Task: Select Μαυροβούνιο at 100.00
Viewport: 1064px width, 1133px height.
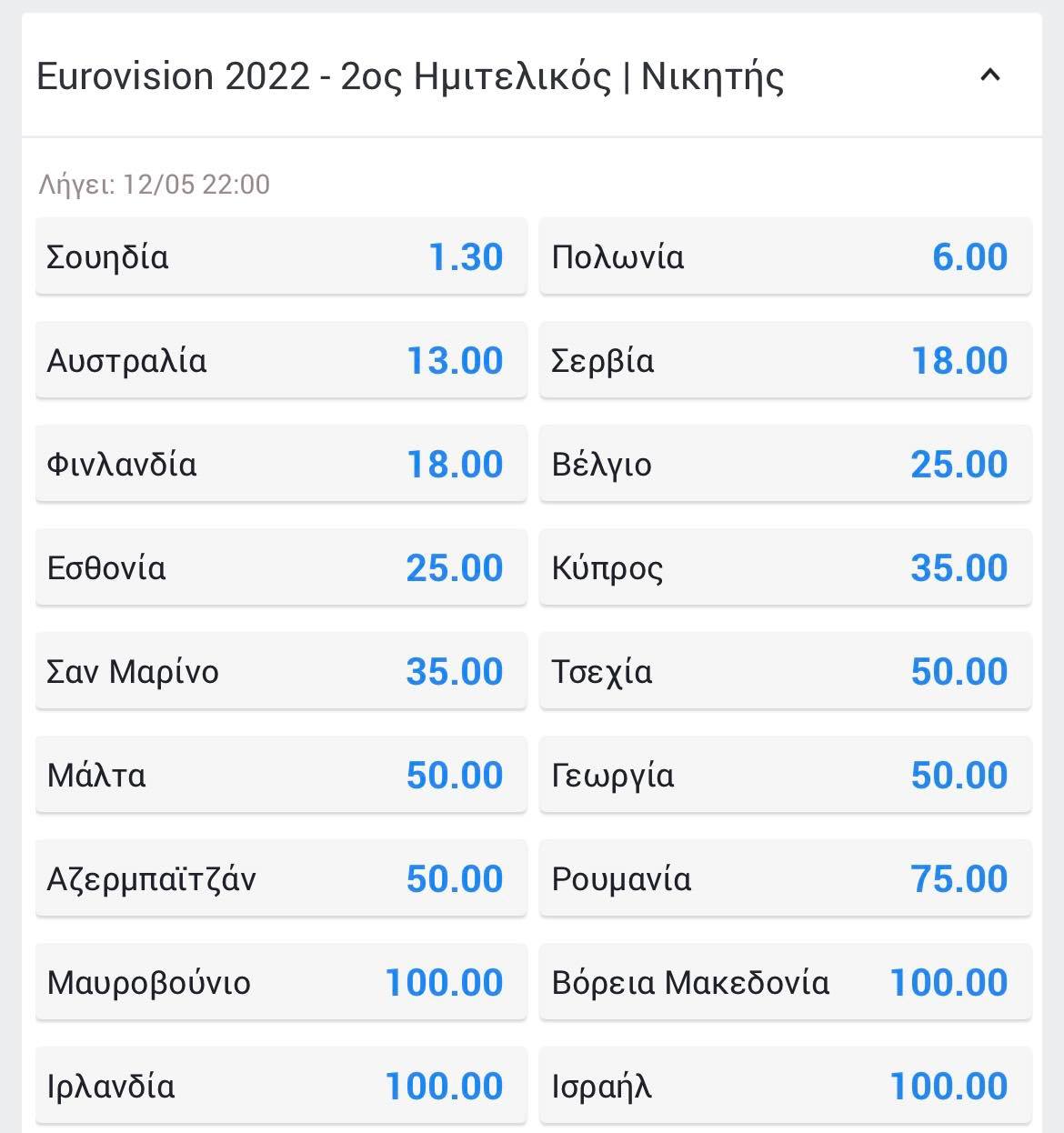Action: [x=281, y=982]
